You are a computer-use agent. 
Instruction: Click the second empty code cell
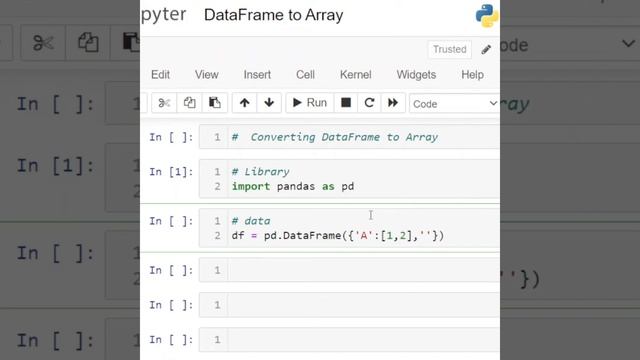[349, 305]
